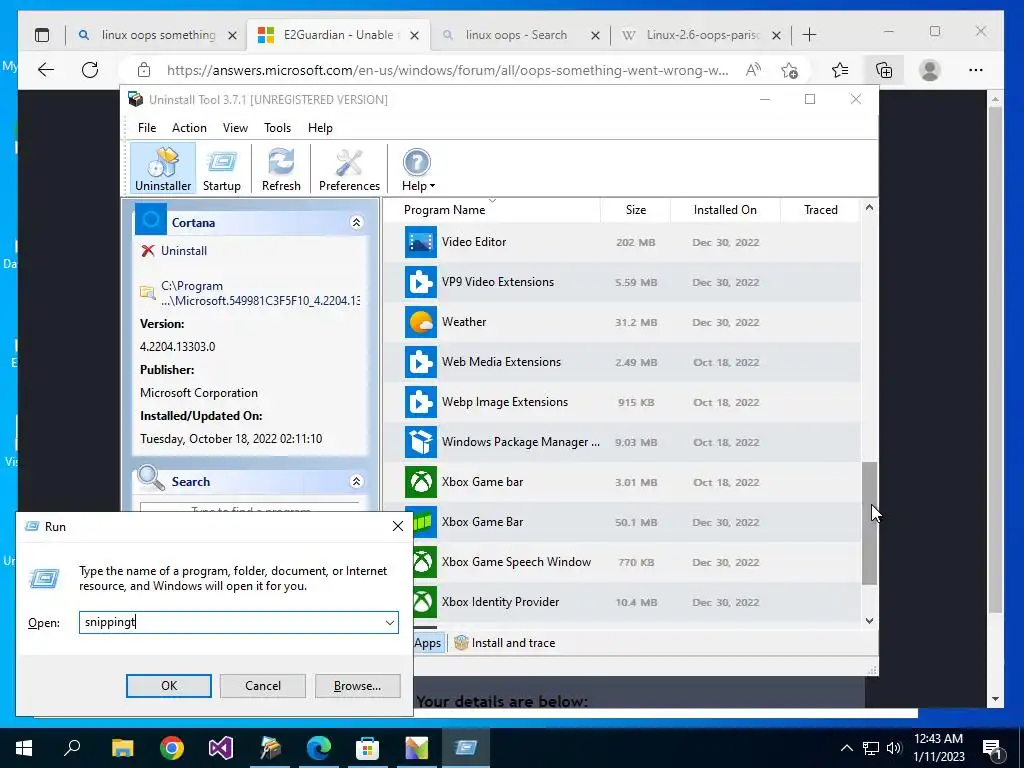This screenshot has width=1024, height=768.
Task: Select the Windows Package Manager icon
Action: pyautogui.click(x=421, y=442)
